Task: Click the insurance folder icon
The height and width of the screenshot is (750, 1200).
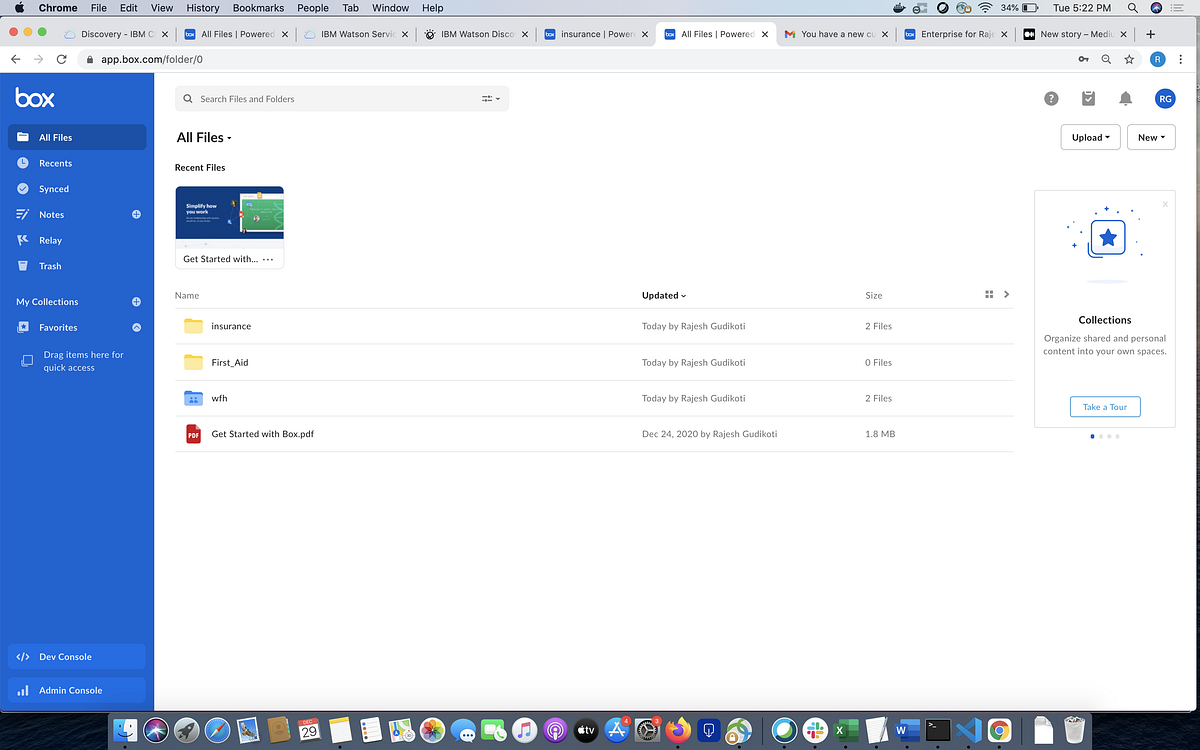Action: pyautogui.click(x=193, y=326)
